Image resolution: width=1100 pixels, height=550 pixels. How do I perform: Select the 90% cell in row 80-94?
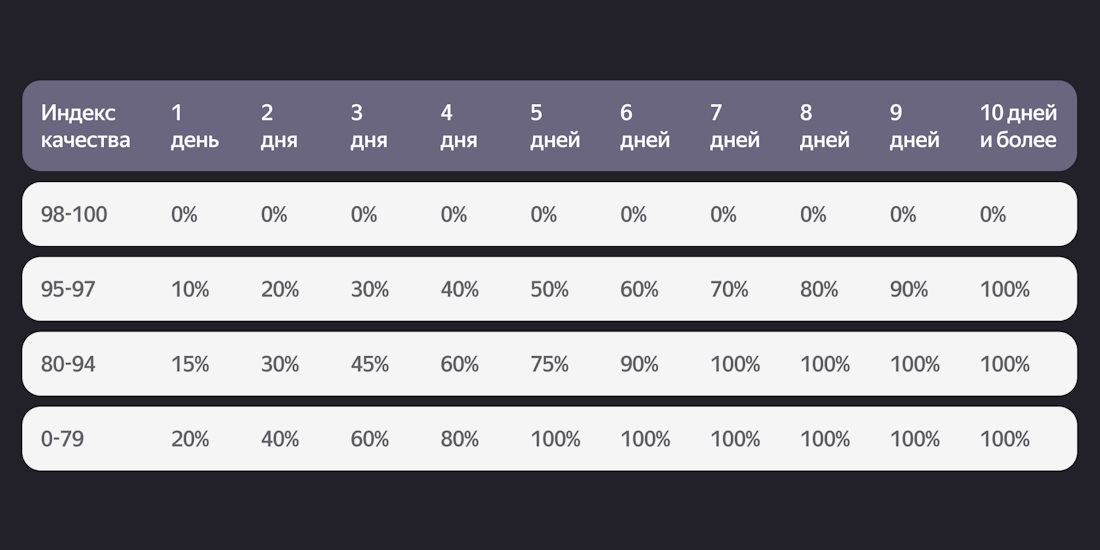click(x=639, y=364)
